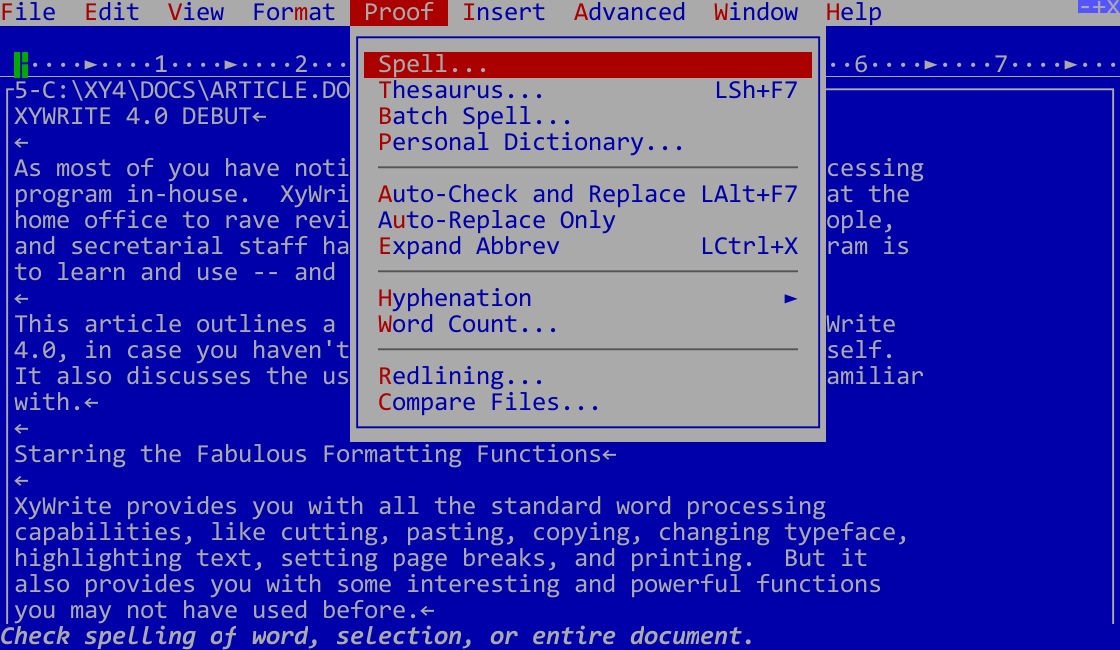This screenshot has width=1120, height=650.
Task: Open the Window menu
Action: (756, 12)
